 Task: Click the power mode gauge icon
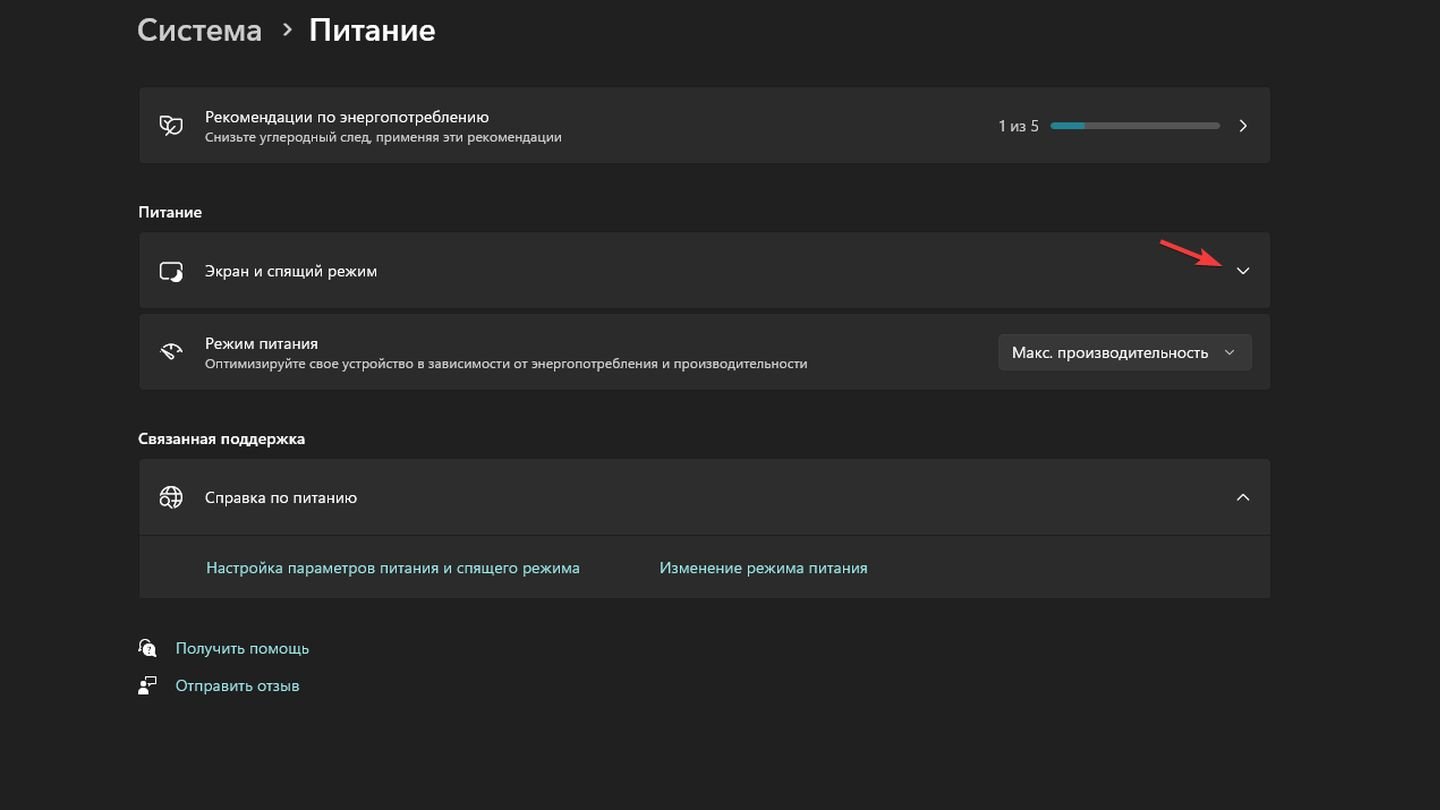[x=171, y=352]
